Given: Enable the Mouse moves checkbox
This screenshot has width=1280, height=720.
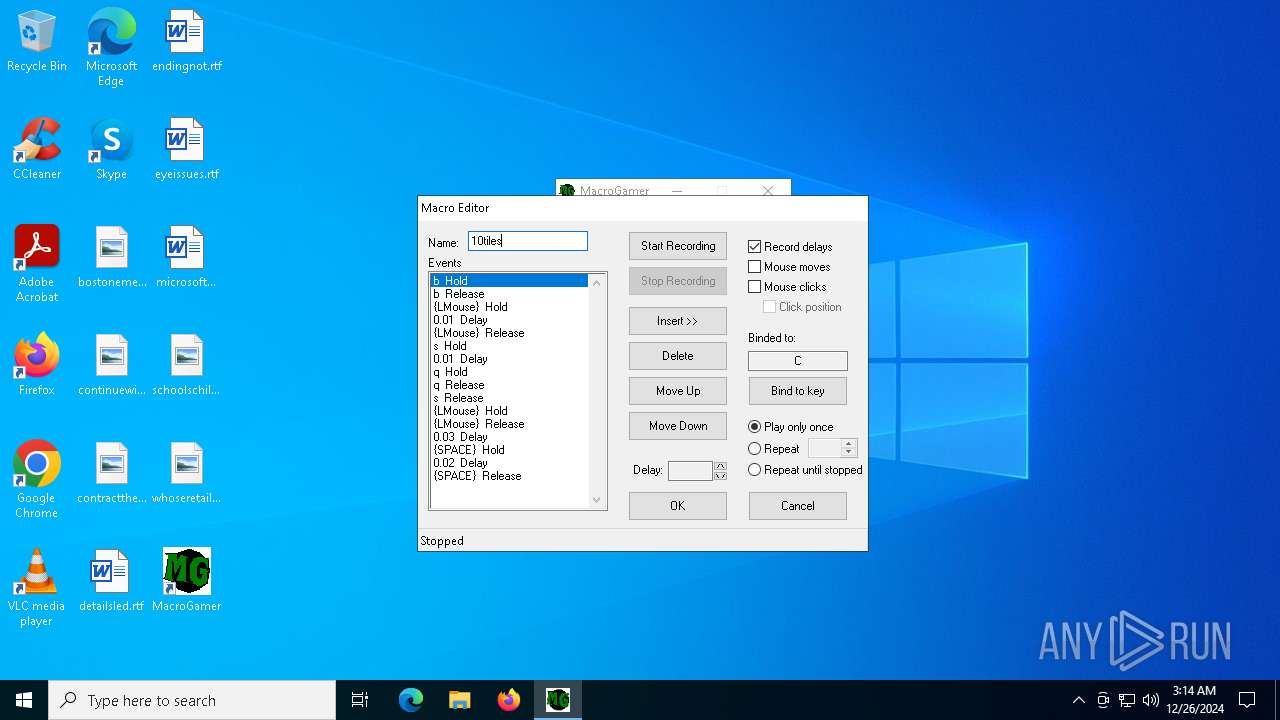Looking at the screenshot, I should coord(755,267).
